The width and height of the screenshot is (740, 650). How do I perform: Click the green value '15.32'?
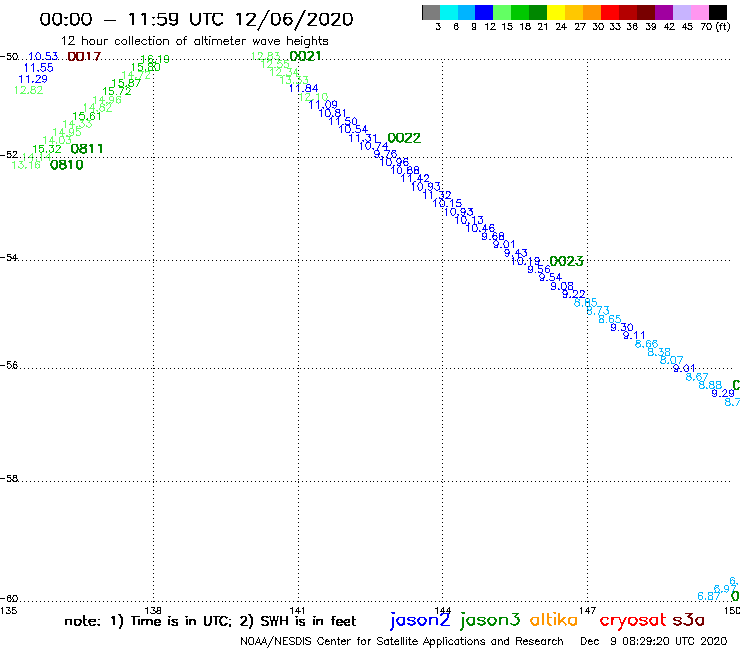47,149
